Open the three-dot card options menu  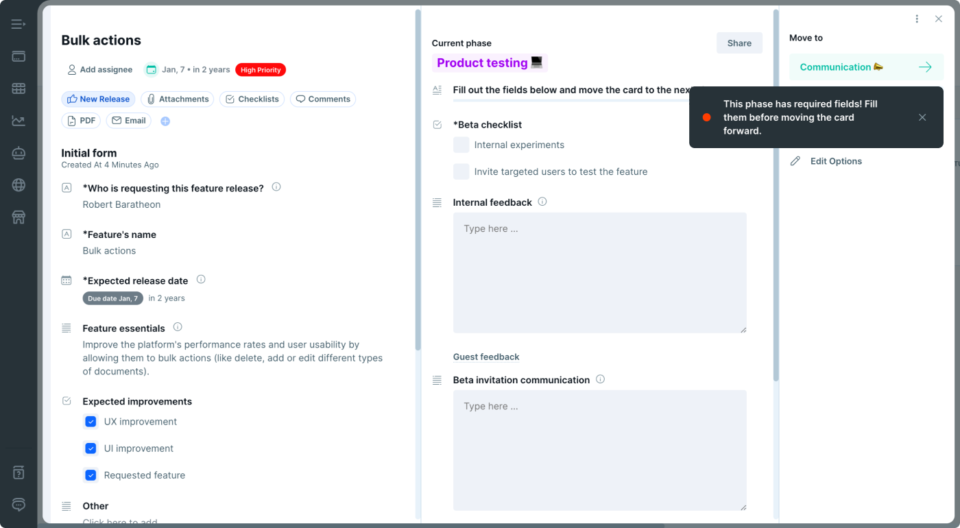coord(917,19)
